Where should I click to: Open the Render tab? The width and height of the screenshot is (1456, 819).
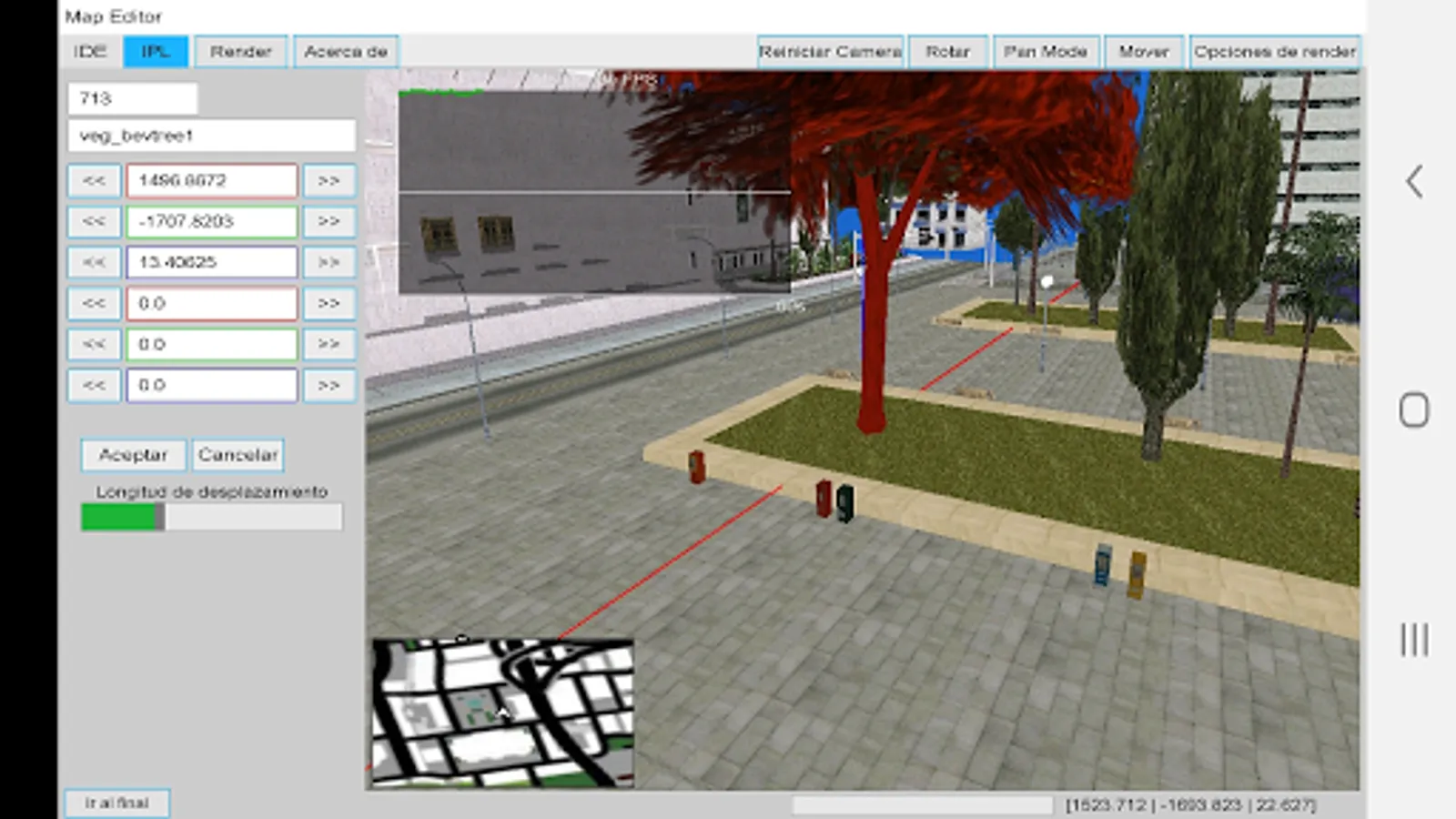click(x=241, y=52)
